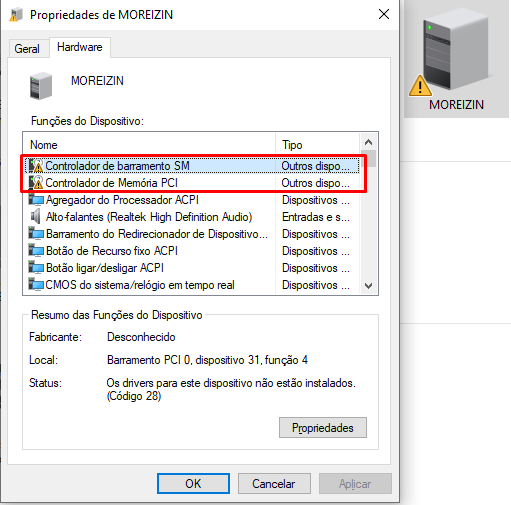
Task: Sort the list by the Nome column header
Action: (149, 145)
